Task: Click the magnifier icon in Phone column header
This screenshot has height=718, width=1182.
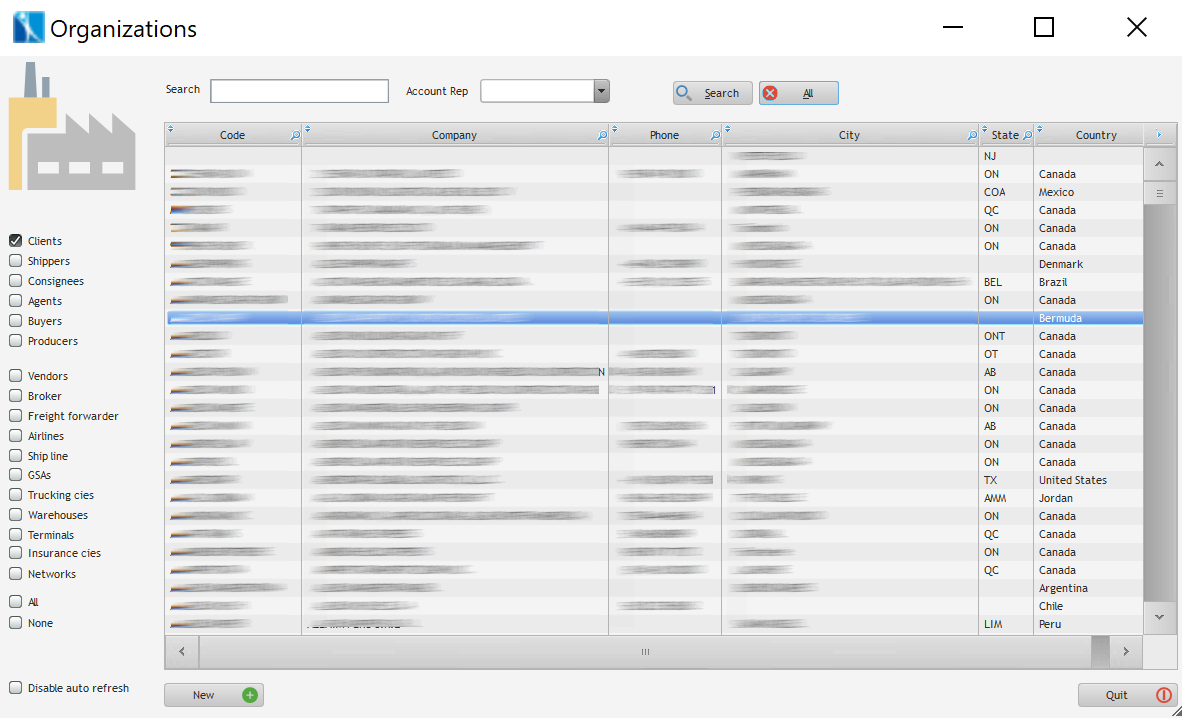Action: coord(715,136)
